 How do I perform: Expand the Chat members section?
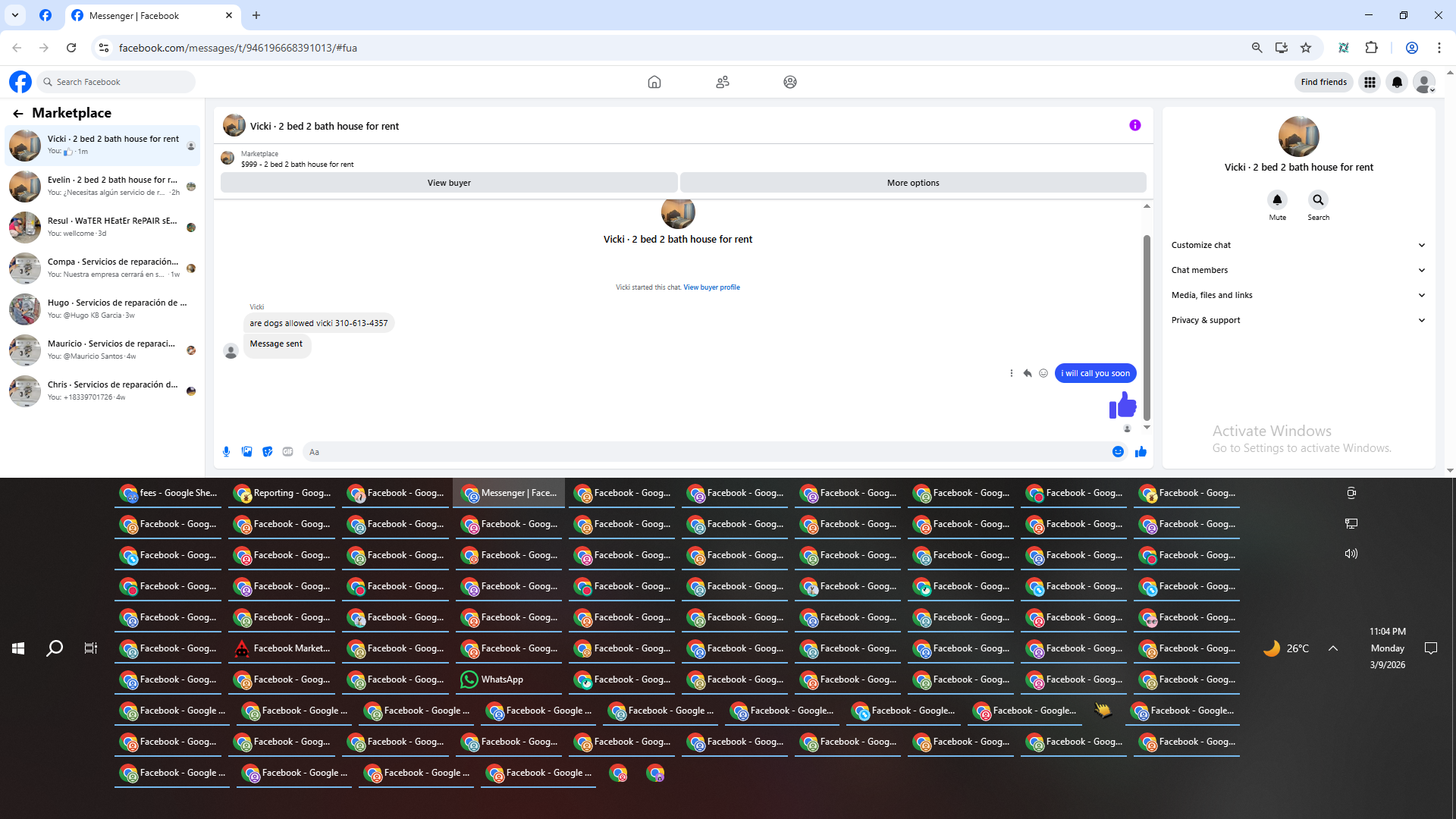tap(1298, 270)
